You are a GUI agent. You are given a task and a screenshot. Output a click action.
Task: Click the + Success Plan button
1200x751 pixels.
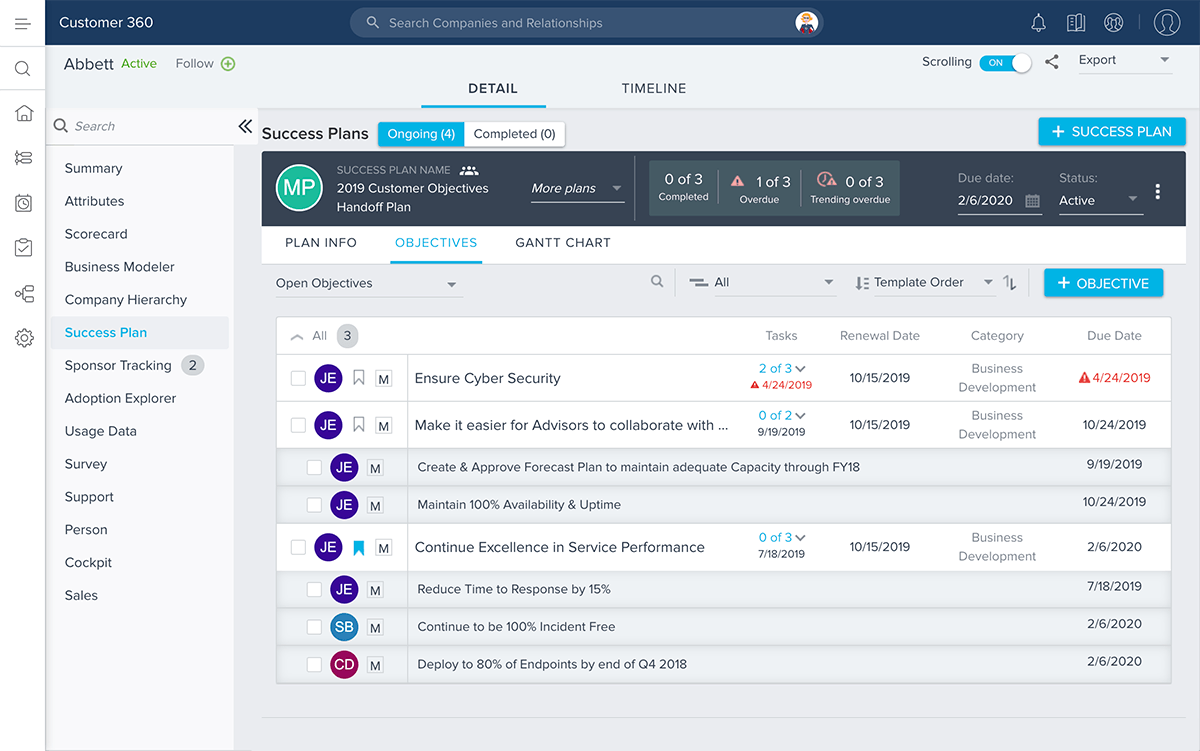[x=1112, y=131]
